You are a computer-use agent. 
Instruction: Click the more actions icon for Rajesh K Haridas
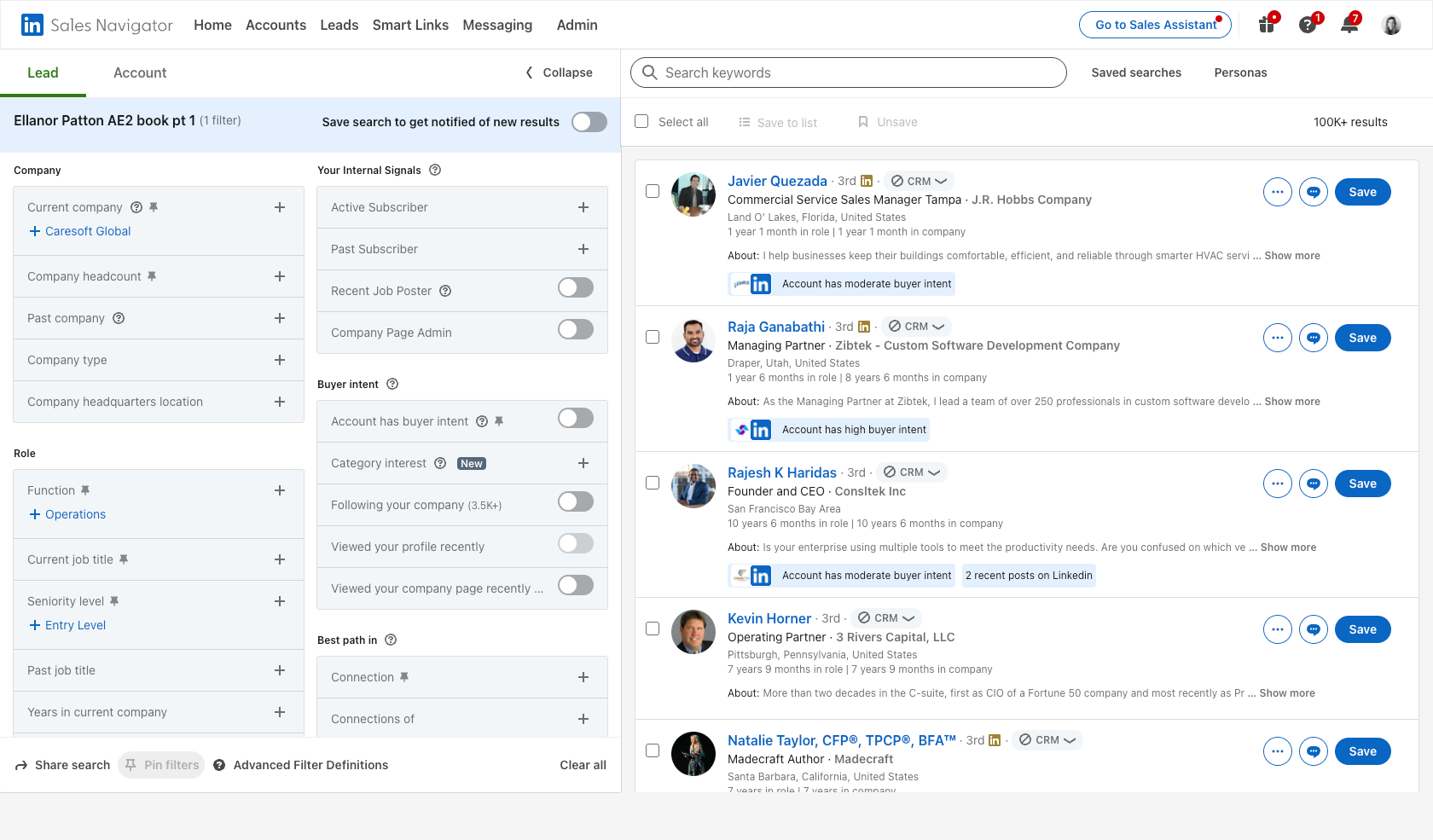pos(1278,484)
